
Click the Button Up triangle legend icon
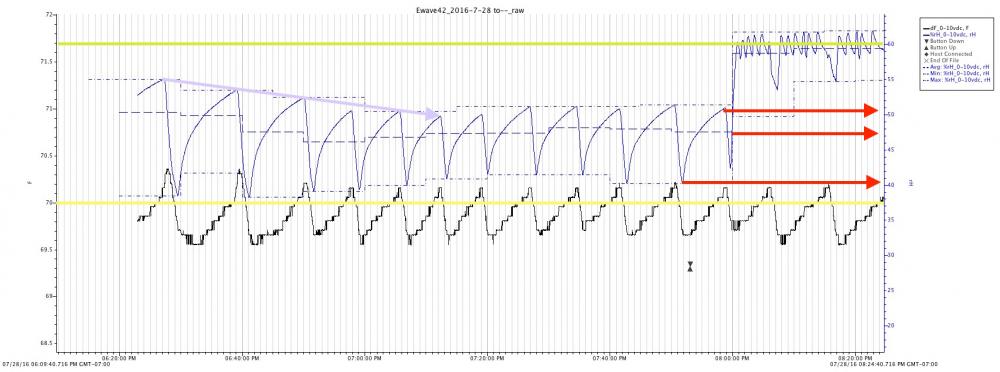(x=927, y=48)
